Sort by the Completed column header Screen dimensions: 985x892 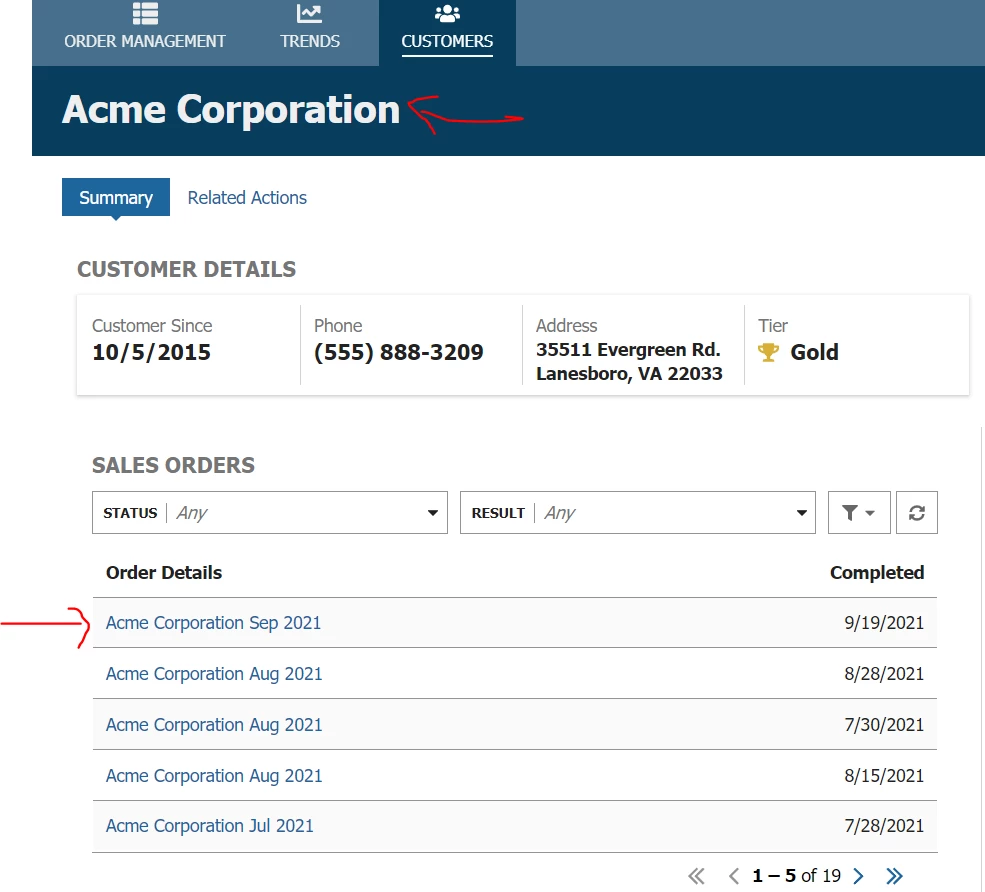(876, 572)
